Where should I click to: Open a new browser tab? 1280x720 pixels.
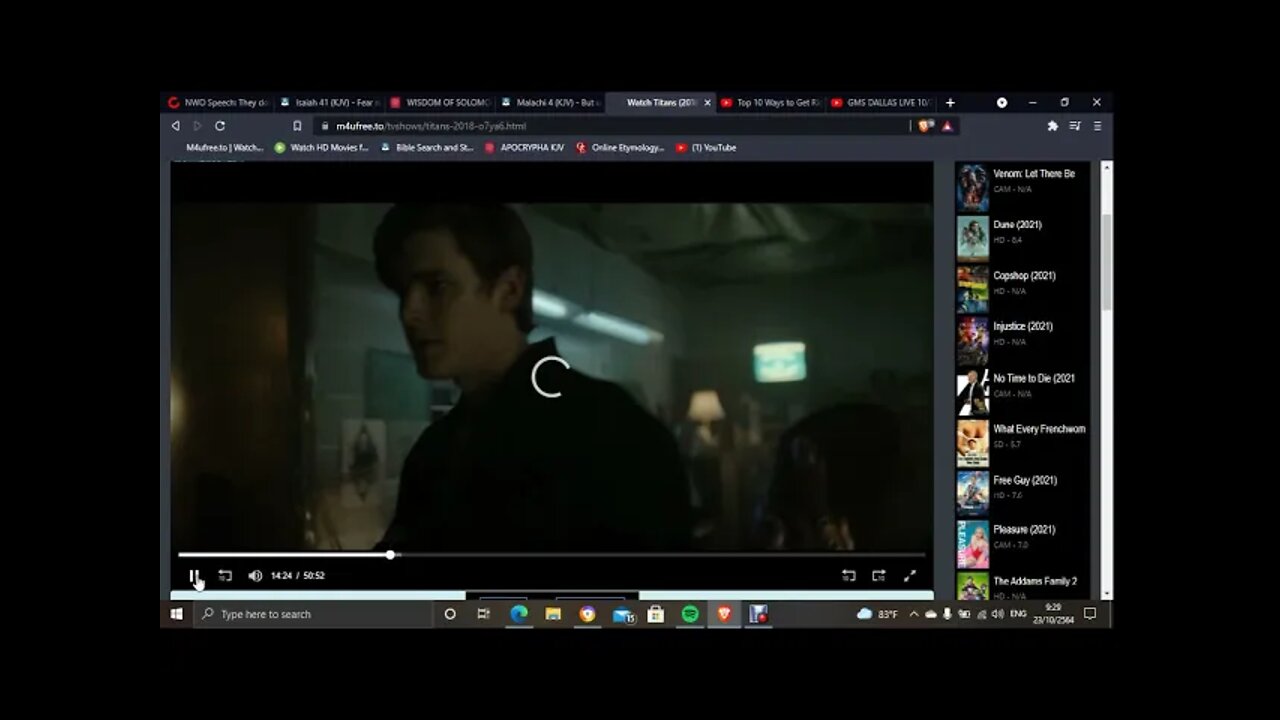(950, 102)
